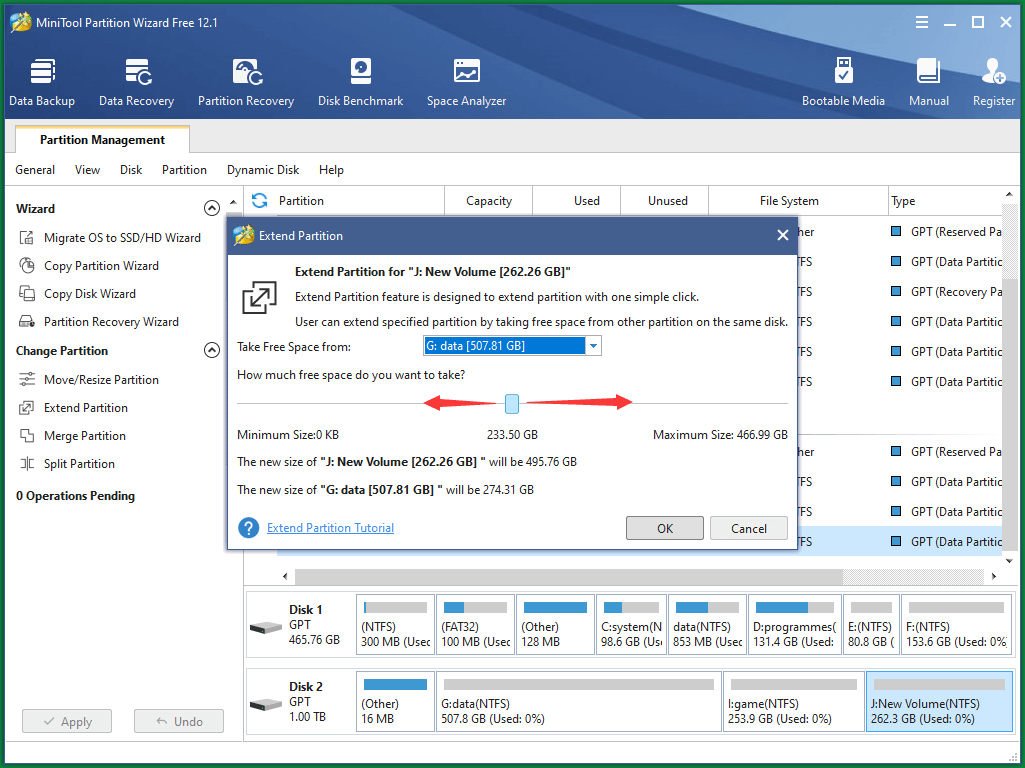Open the Manual

(x=928, y=82)
